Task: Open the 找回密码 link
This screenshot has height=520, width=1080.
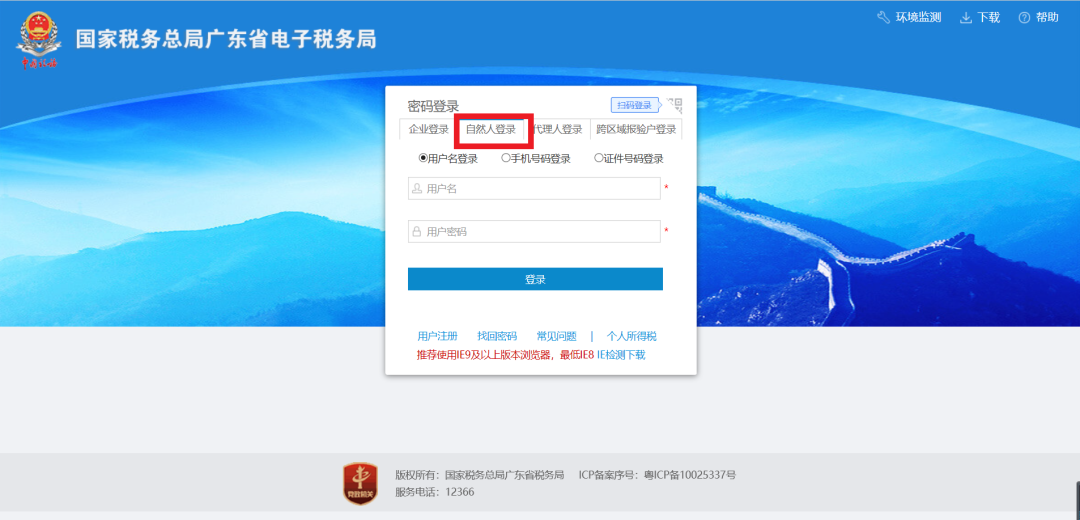Action: click(497, 336)
